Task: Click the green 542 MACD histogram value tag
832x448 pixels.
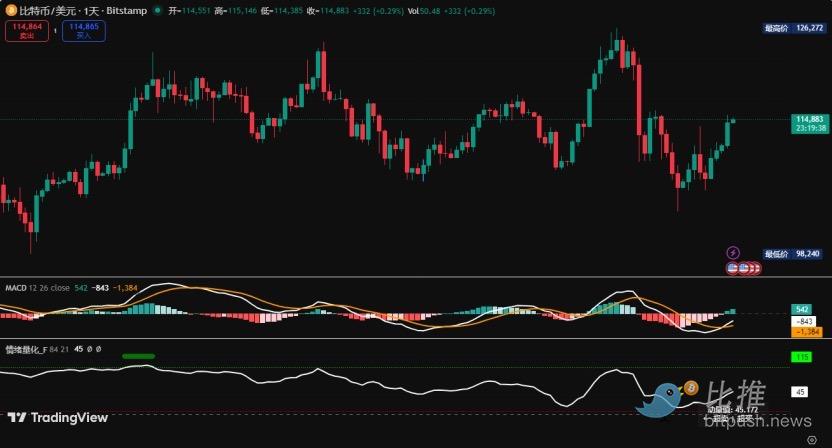Action: point(802,310)
